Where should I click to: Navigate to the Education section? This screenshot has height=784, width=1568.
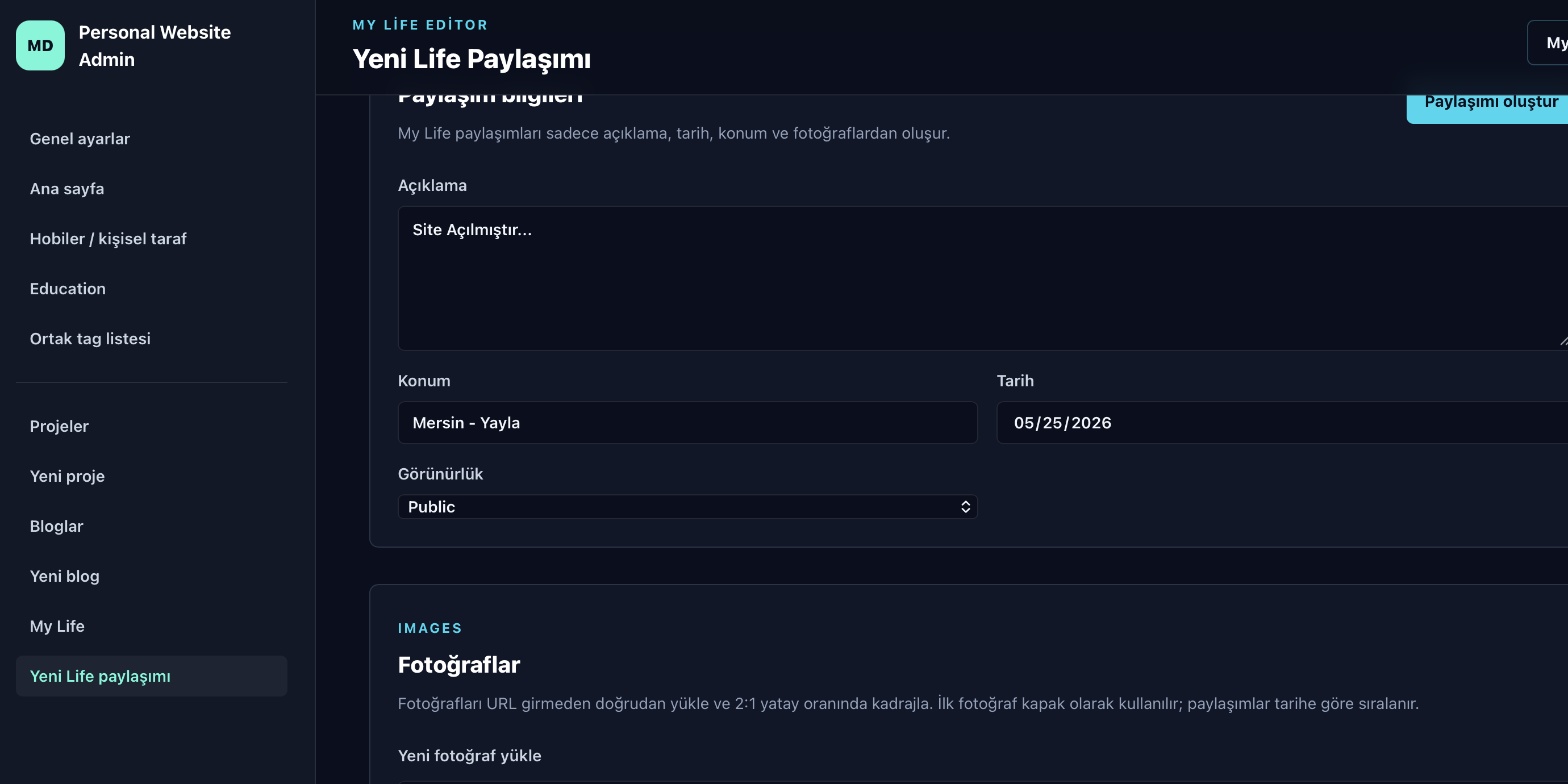pyautogui.click(x=68, y=289)
